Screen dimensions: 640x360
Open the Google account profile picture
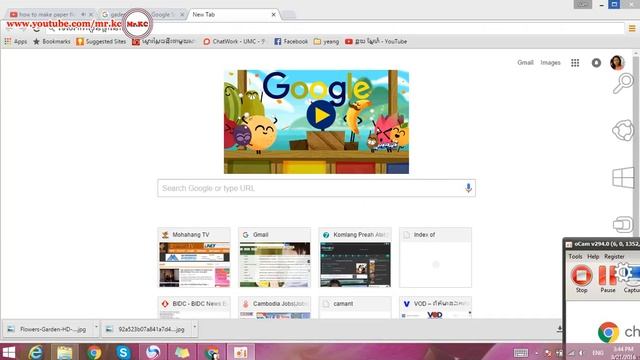[x=617, y=62]
